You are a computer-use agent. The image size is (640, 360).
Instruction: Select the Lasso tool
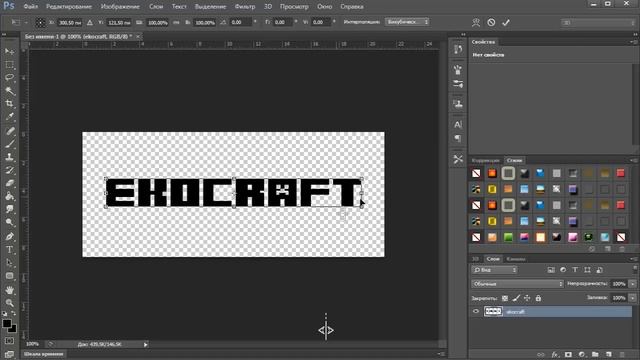tap(9, 78)
